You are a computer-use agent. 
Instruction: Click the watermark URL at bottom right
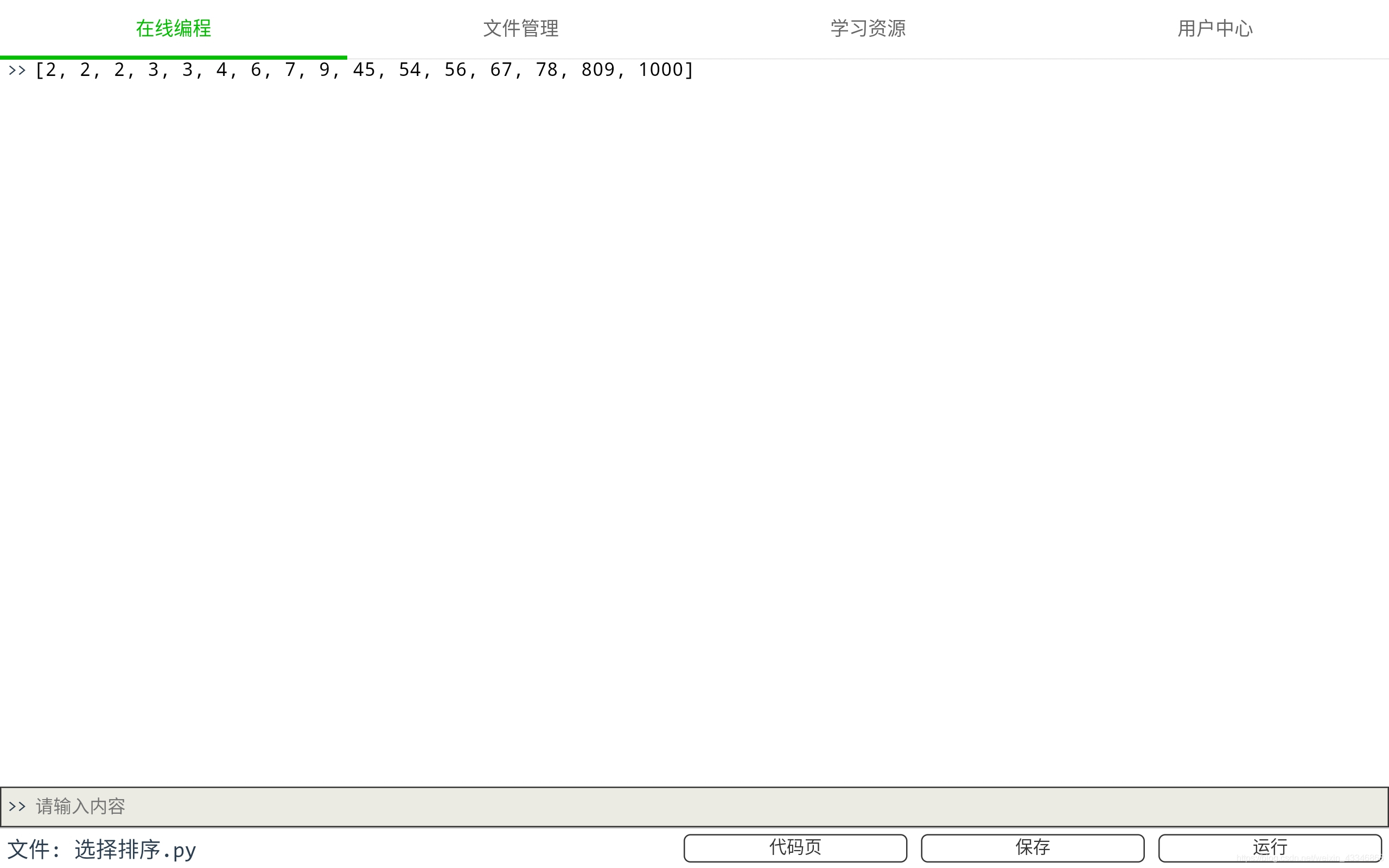pos(1309,859)
